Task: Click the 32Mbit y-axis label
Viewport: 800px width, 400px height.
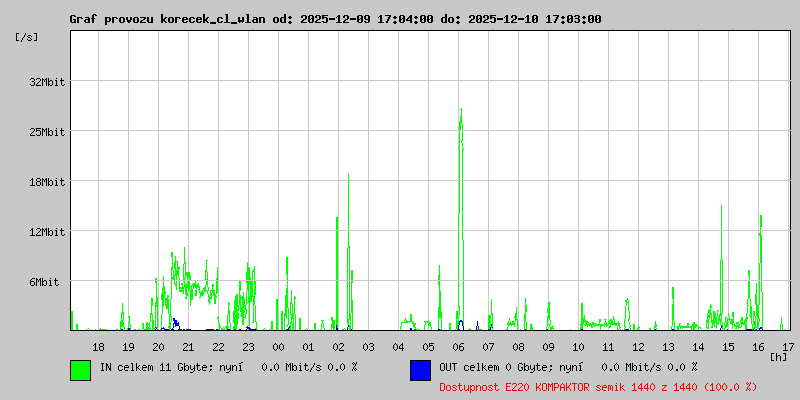Action: 47,82
